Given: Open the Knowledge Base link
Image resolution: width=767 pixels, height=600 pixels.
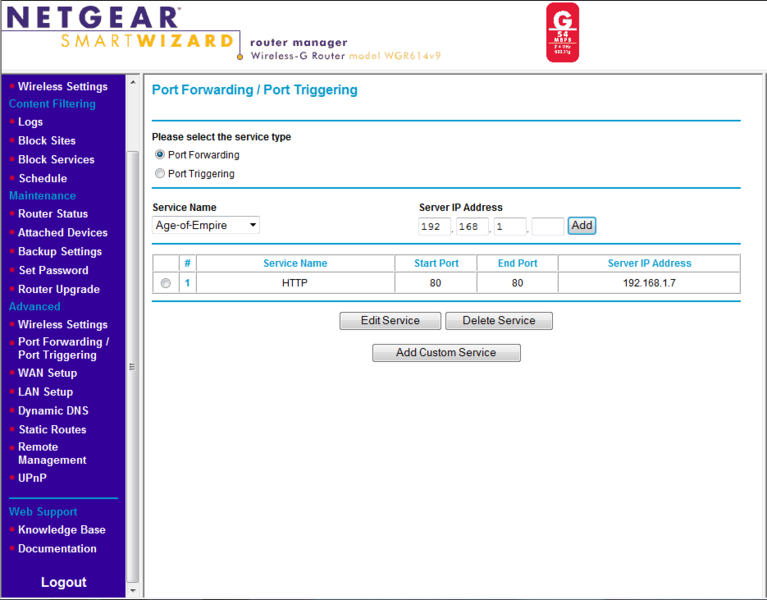Looking at the screenshot, I should click(x=62, y=530).
